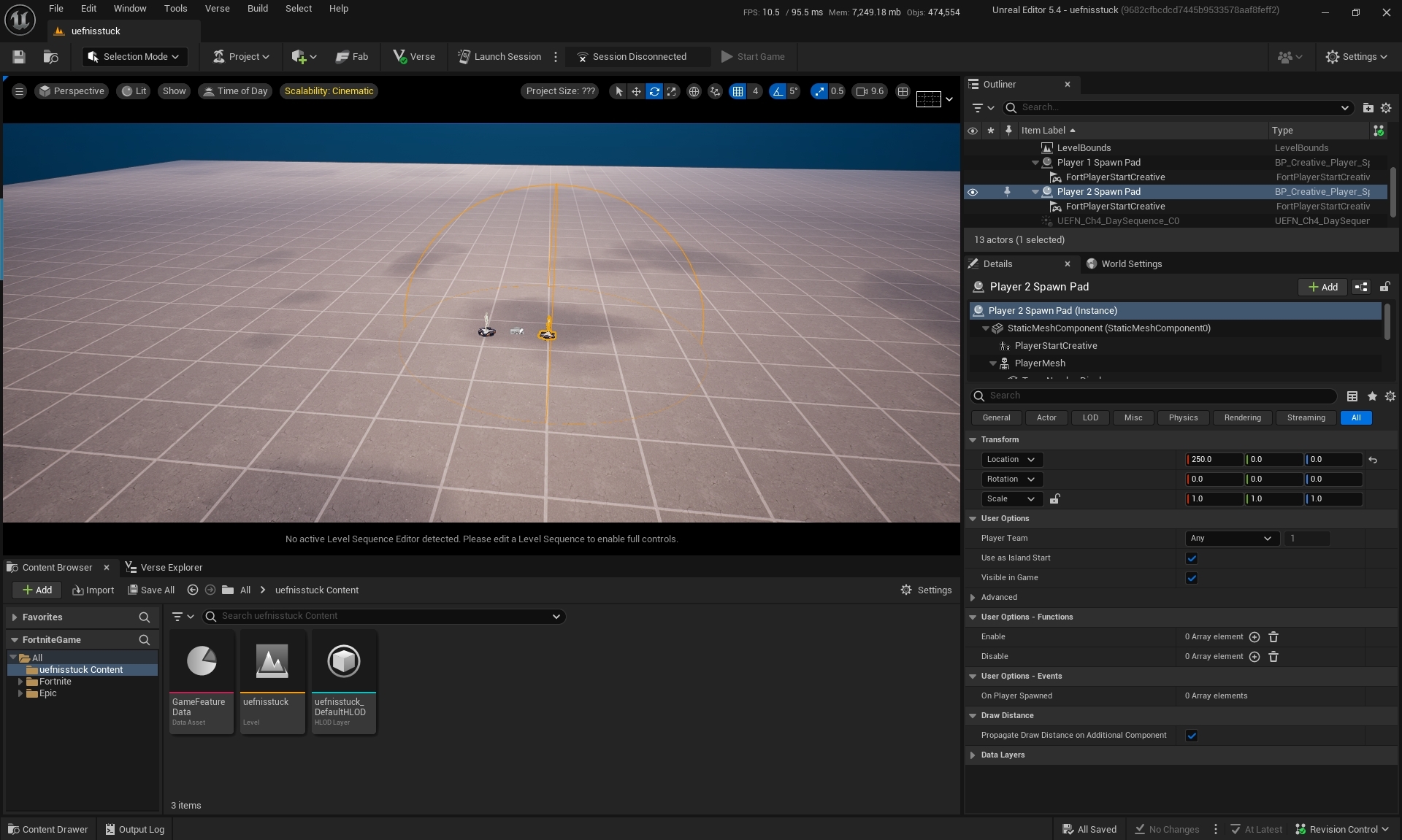Screen dimensions: 1402x840
Task: Toggle world/local coordinate system globe icon
Action: [694, 91]
